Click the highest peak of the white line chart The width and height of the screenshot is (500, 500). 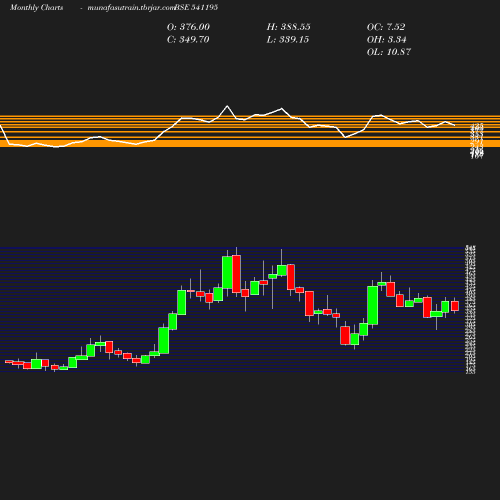click(x=227, y=106)
